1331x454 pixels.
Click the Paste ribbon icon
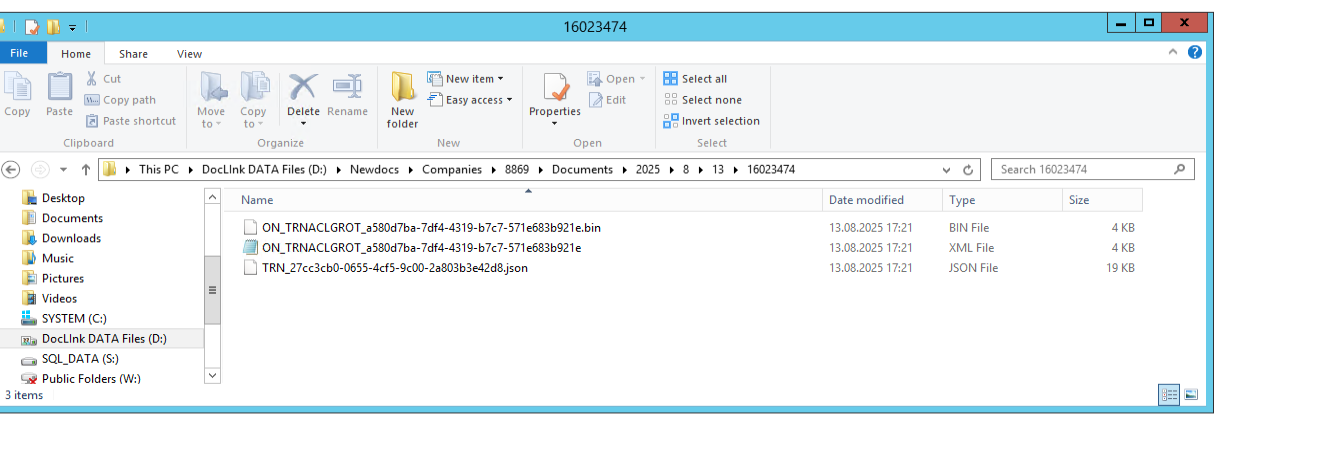pos(59,87)
